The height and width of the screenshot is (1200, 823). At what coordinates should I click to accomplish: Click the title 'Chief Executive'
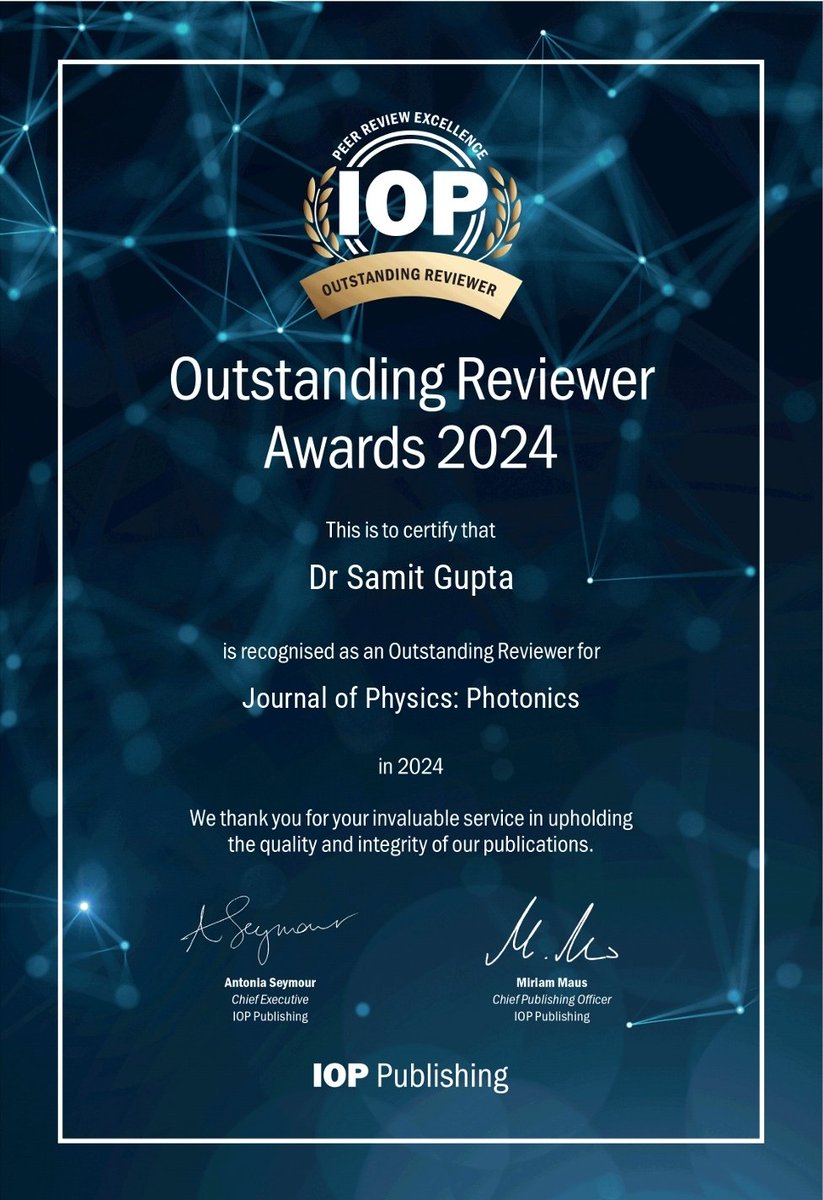269,999
